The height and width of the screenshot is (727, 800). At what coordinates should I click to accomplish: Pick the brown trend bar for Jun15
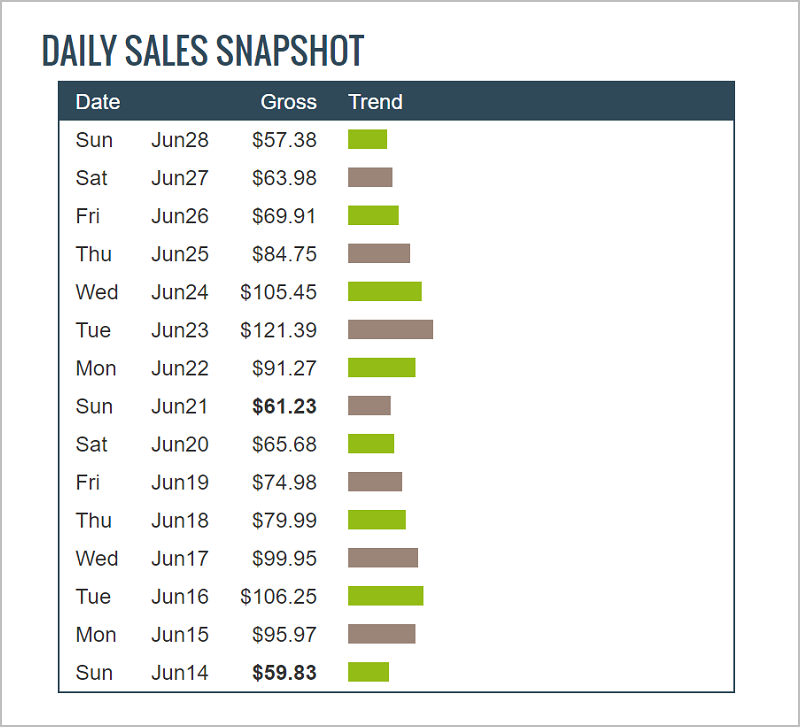point(381,634)
